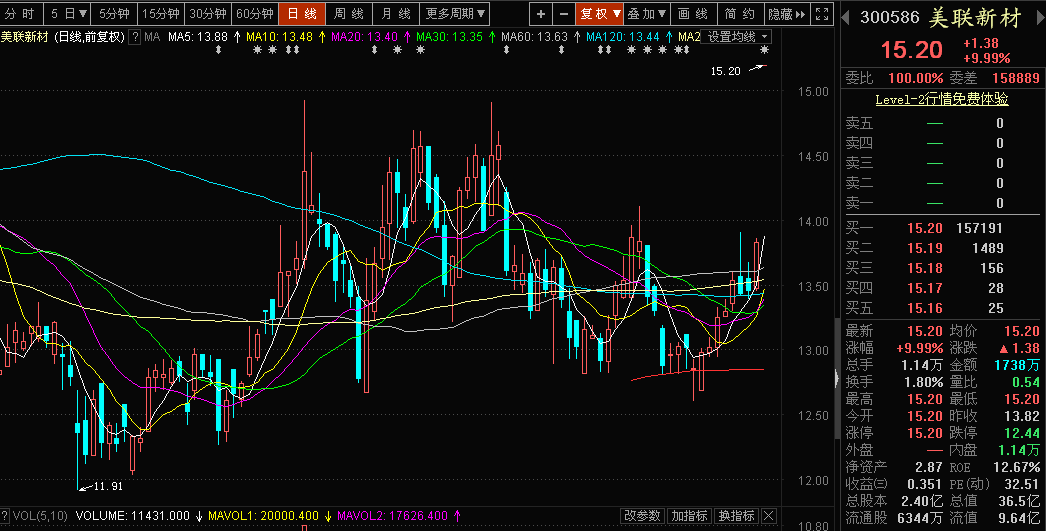Toggle the 画线 drawing mode
1046x531 pixels.
click(x=692, y=14)
